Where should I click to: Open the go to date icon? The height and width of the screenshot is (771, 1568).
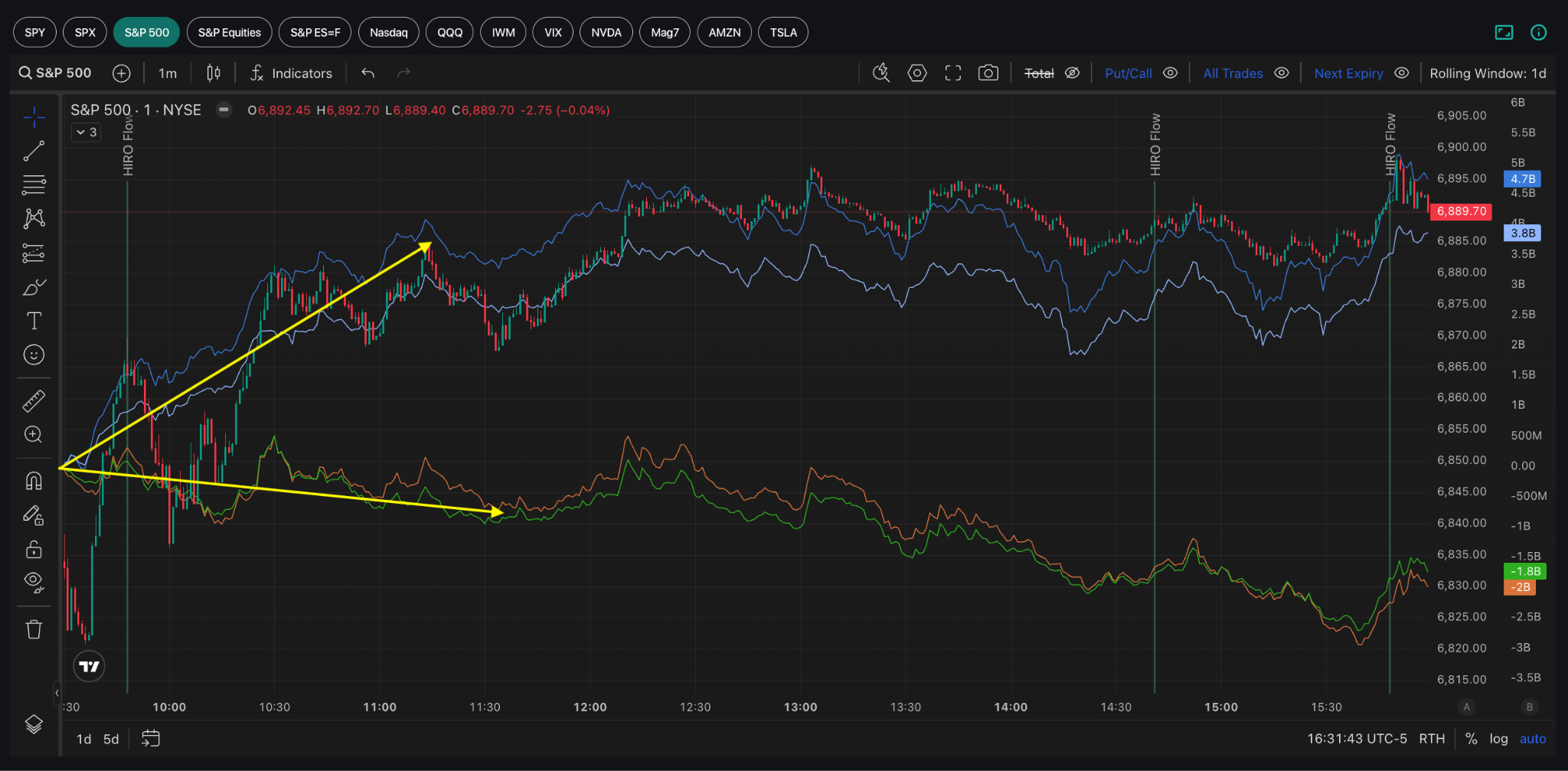tap(151, 739)
